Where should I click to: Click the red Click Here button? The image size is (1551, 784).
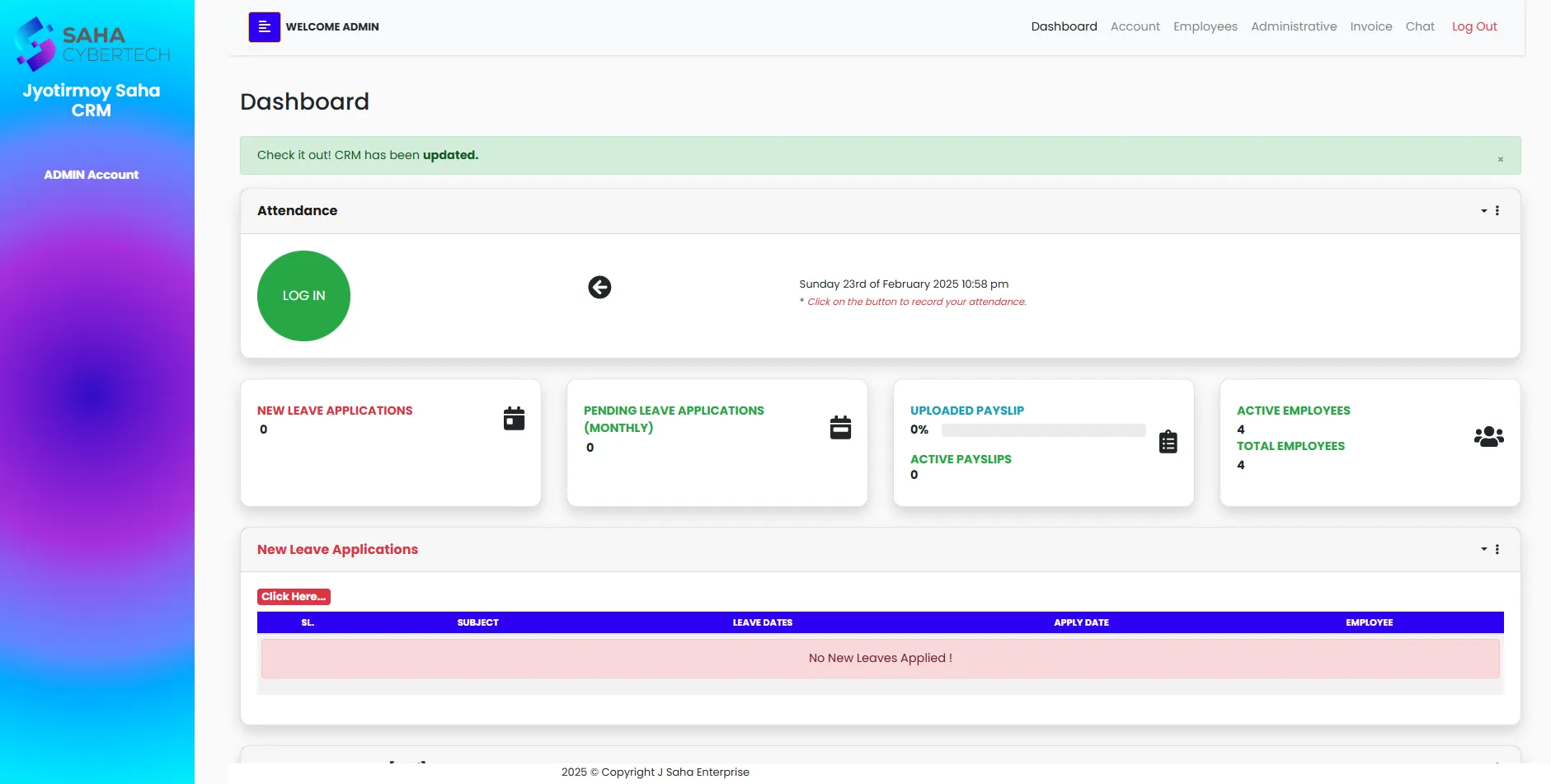click(294, 596)
